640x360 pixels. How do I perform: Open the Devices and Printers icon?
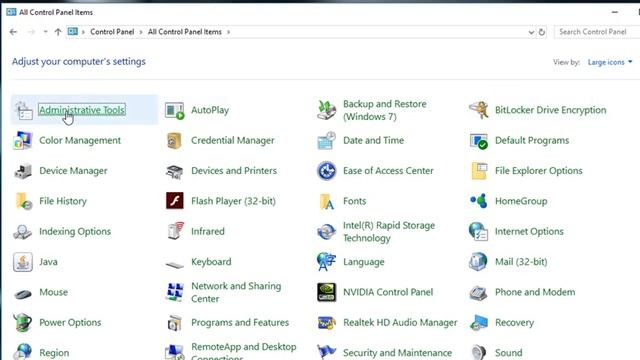pos(175,171)
